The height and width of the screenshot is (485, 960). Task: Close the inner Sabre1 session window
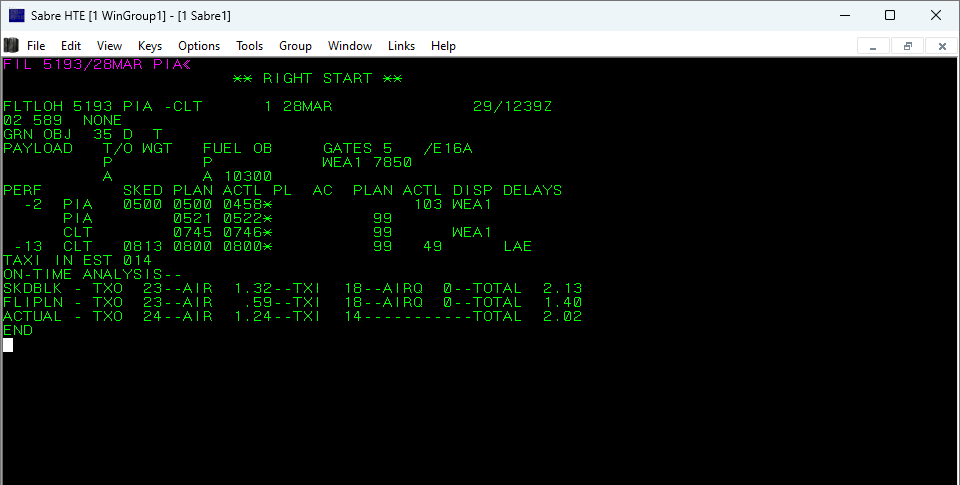coord(941,46)
